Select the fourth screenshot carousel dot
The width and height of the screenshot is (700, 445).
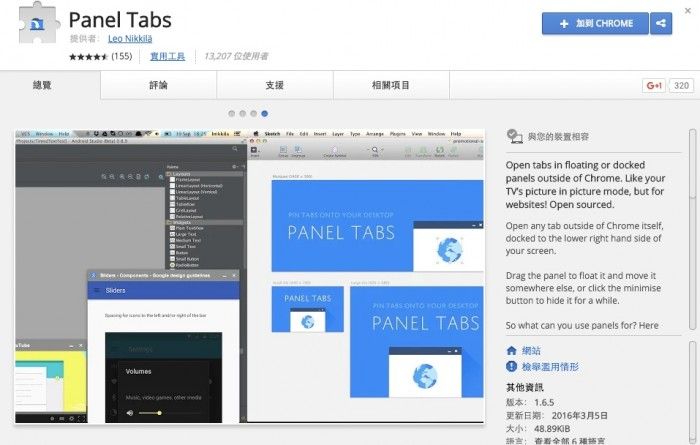(x=265, y=113)
